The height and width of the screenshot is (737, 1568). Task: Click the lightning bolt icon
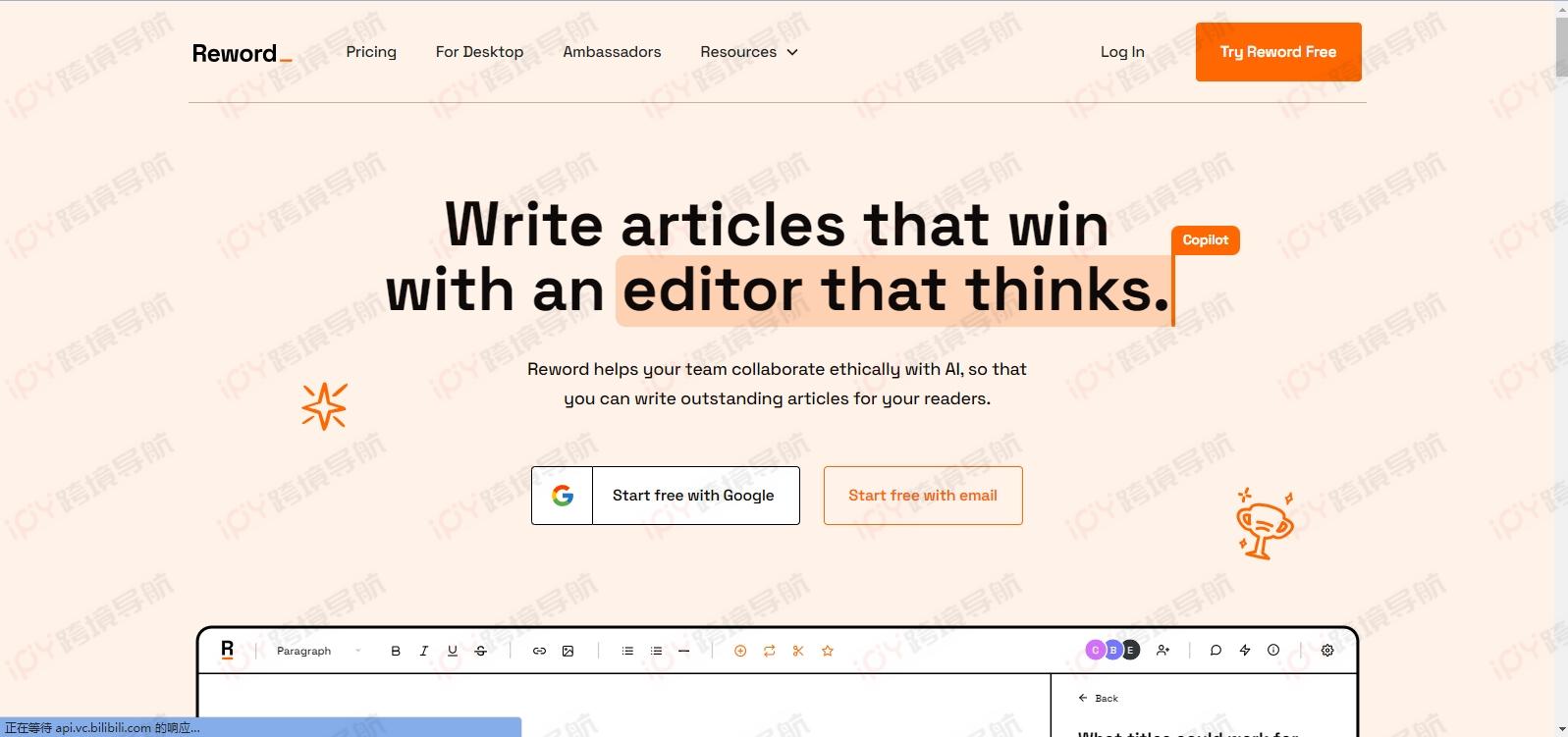tap(1245, 650)
